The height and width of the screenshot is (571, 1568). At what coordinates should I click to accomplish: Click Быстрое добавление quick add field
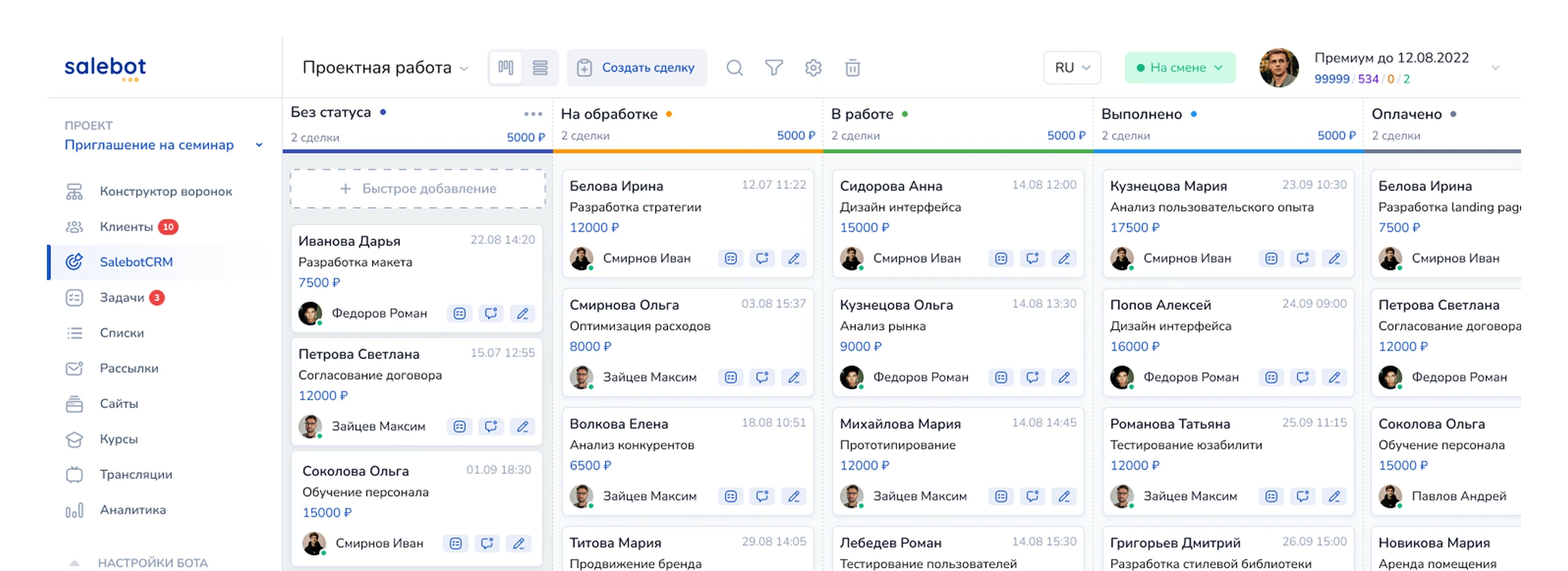pos(418,189)
